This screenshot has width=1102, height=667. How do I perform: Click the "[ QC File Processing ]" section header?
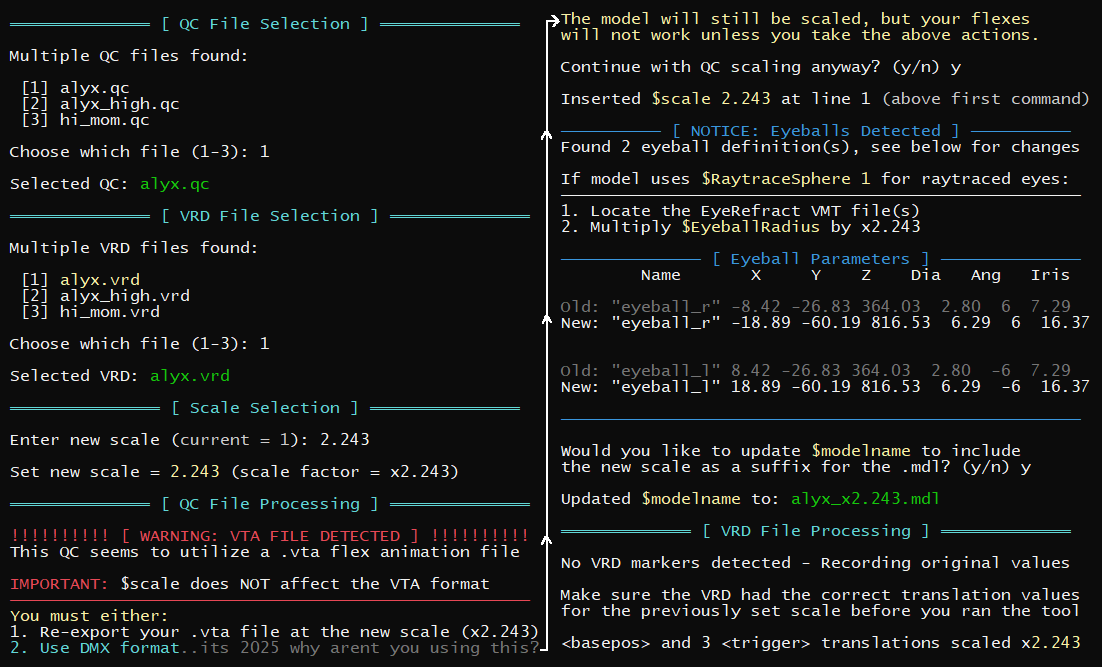pyautogui.click(x=270, y=504)
